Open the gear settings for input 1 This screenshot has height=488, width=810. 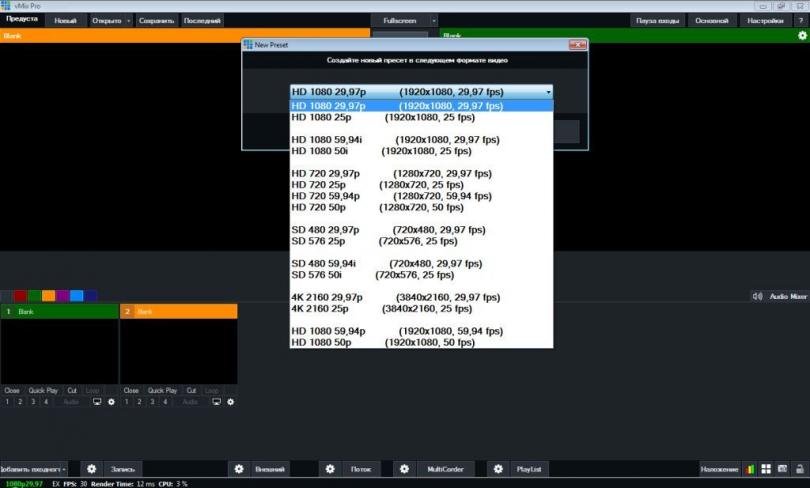[x=111, y=402]
